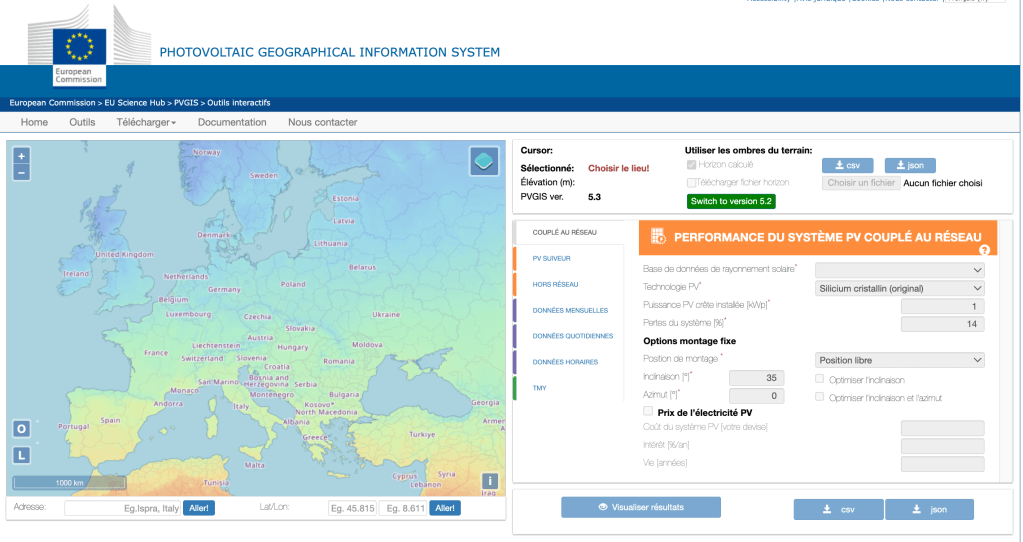Screen dimensions: 1023x542
Task: Switch to the 'PV SUIVEUR' tab
Action: (x=552, y=258)
